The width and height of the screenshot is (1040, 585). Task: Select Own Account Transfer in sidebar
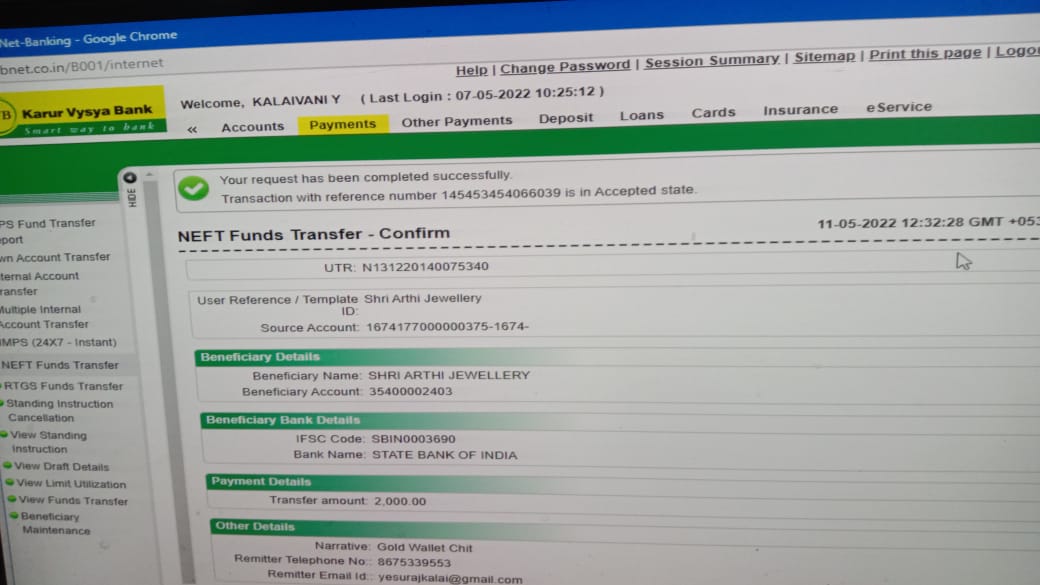pyautogui.click(x=55, y=257)
